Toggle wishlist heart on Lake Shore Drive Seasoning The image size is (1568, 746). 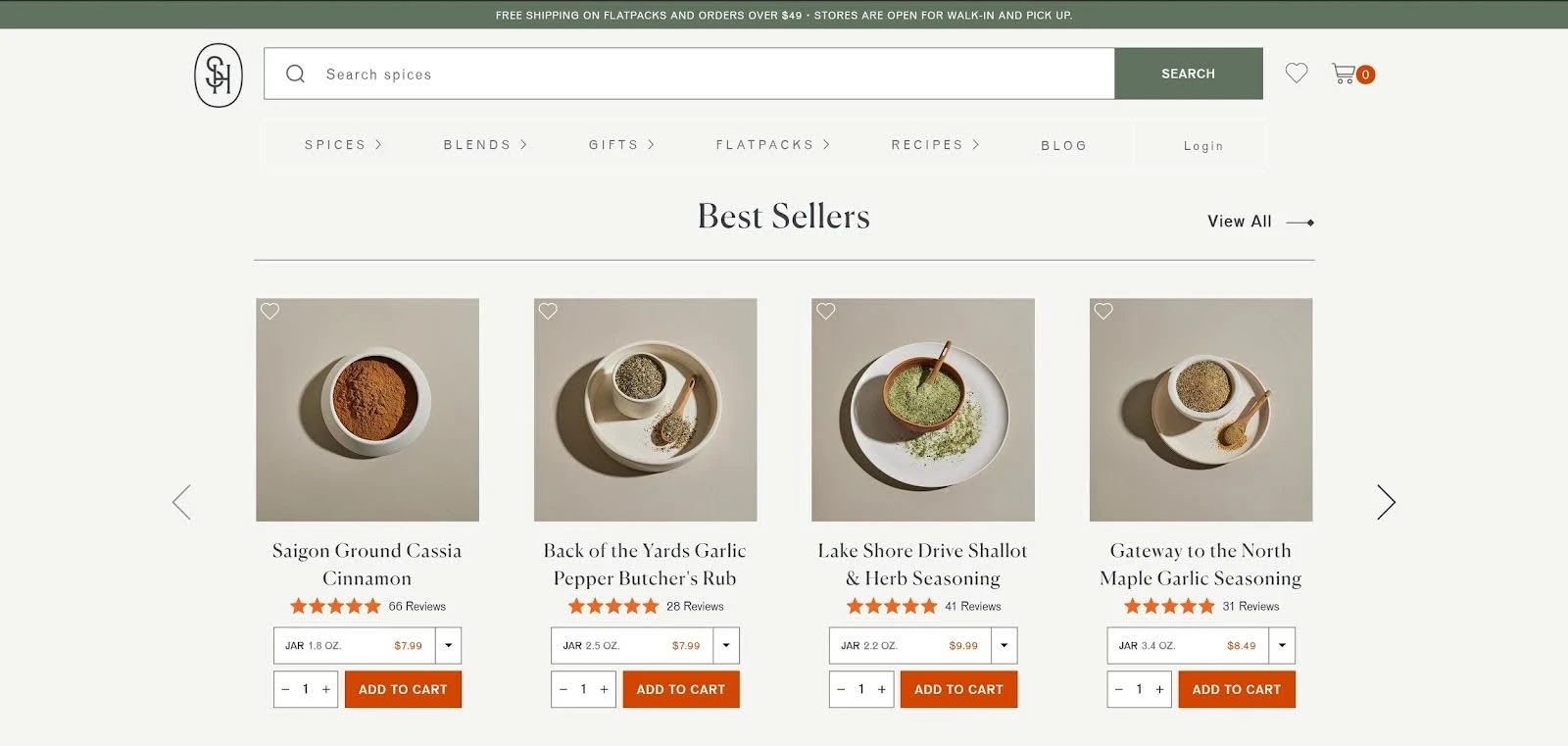[x=826, y=311]
